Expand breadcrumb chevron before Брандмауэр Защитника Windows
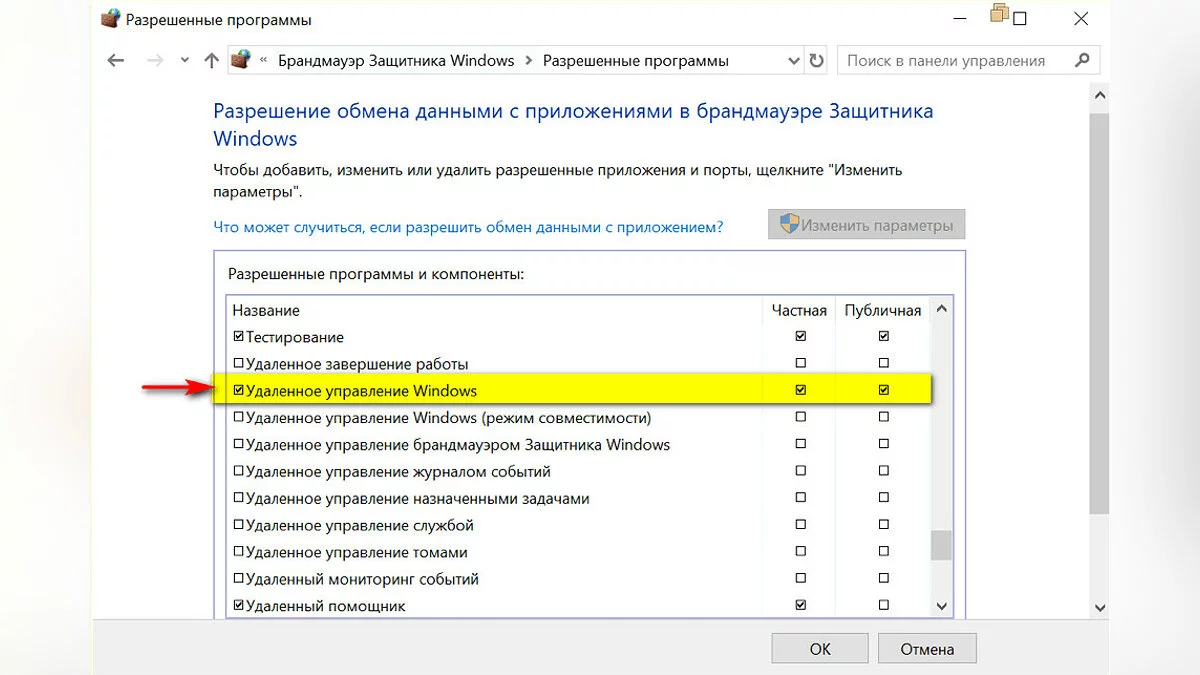 pyautogui.click(x=264, y=60)
